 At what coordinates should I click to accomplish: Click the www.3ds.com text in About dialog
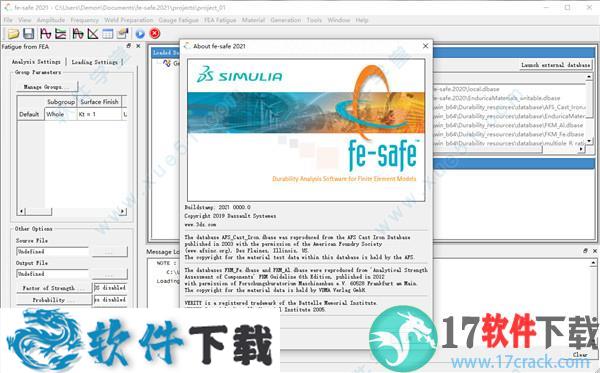tap(200, 225)
